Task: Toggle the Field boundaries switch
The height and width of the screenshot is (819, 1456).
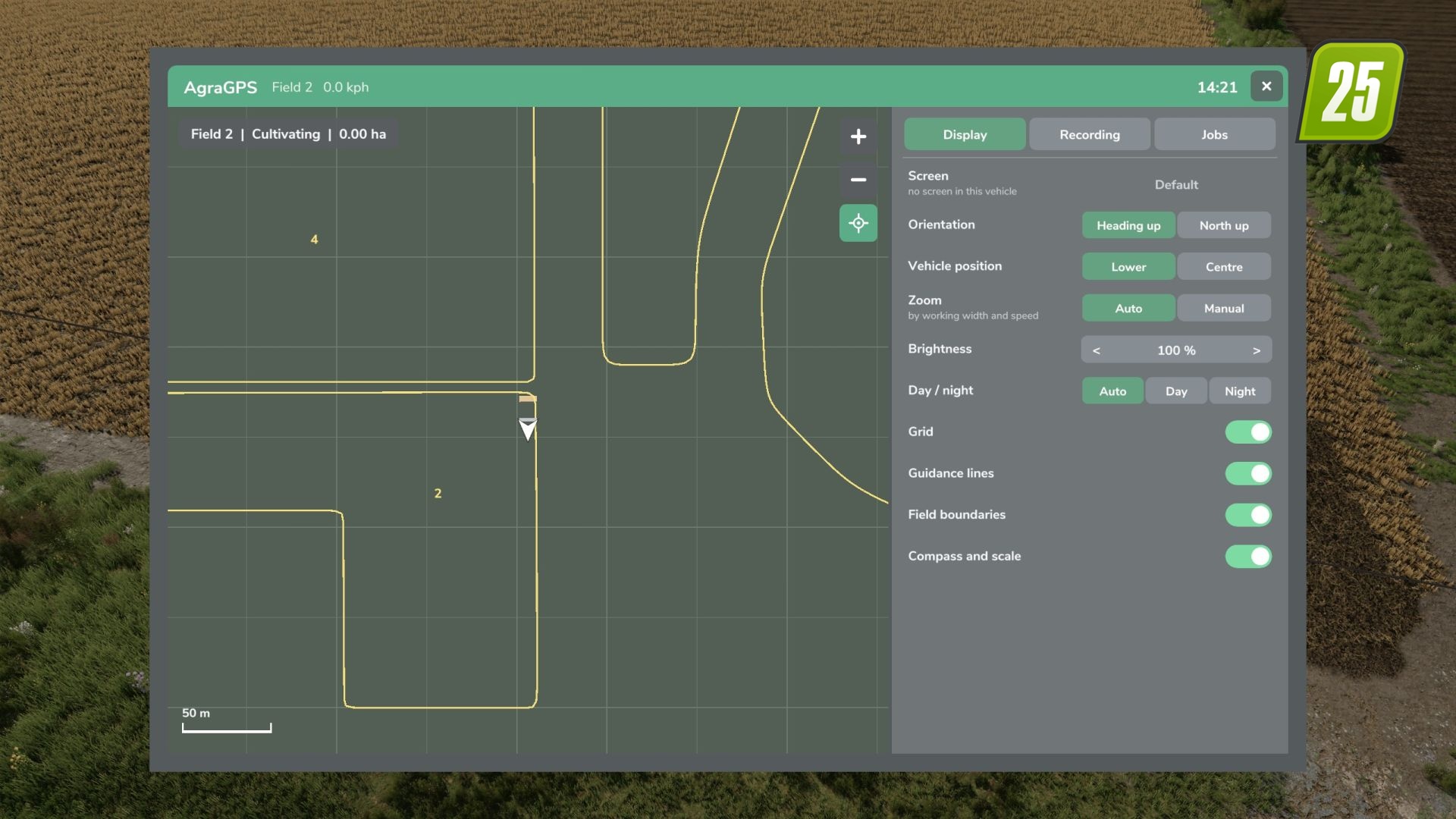Action: 1248,515
